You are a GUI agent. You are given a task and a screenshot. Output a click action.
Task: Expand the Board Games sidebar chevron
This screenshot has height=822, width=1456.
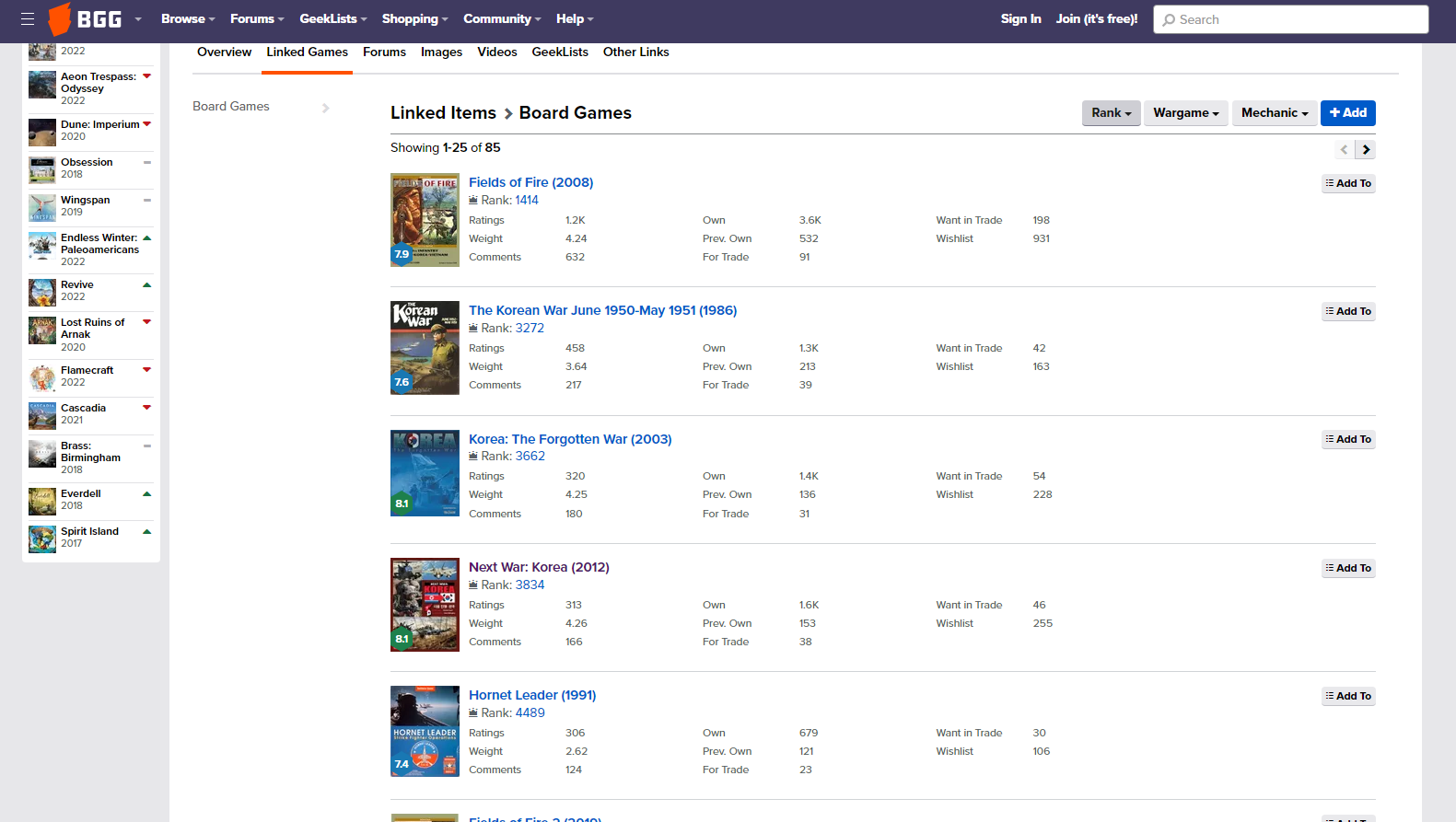pos(326,108)
